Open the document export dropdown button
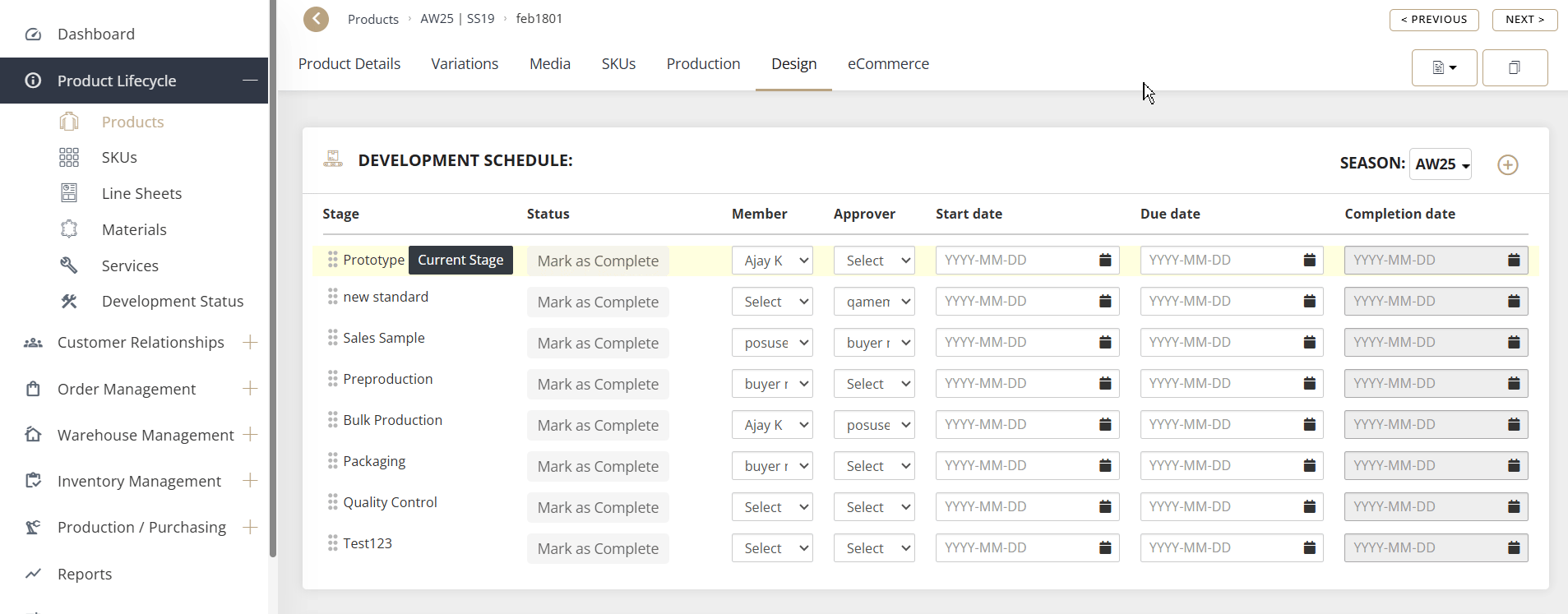 point(1444,67)
